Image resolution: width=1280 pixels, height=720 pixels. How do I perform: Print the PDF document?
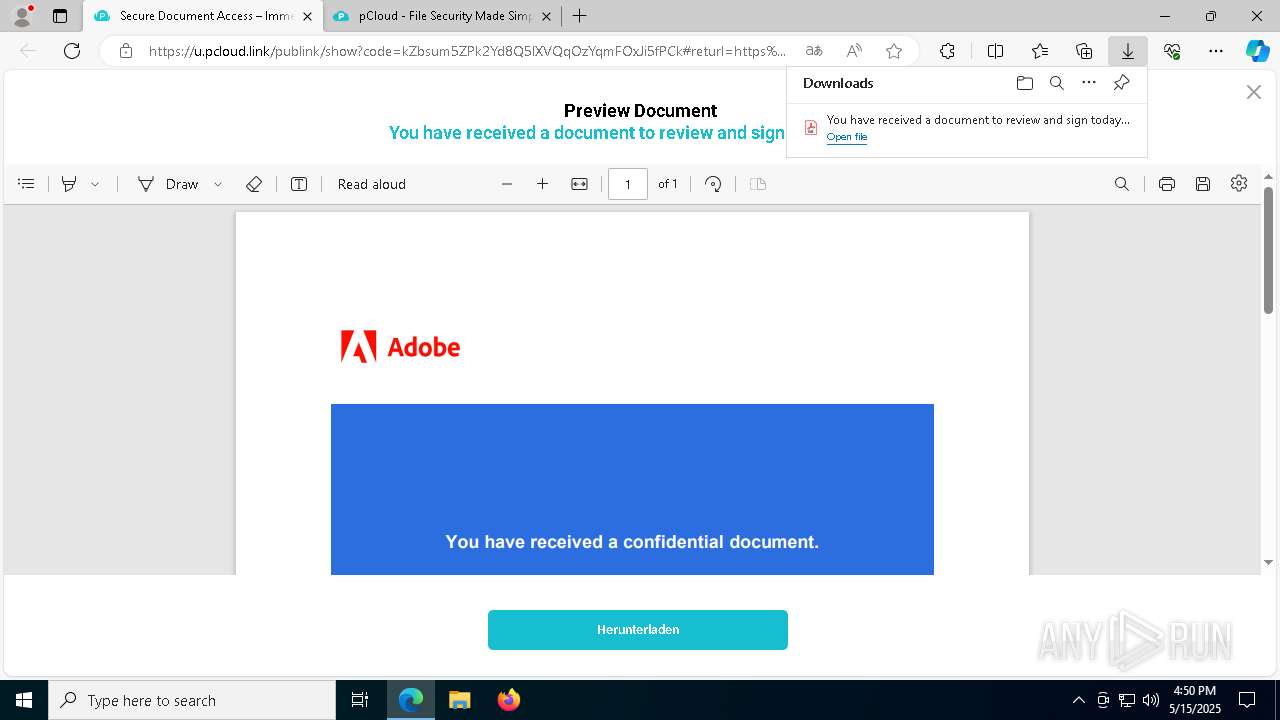[1167, 184]
